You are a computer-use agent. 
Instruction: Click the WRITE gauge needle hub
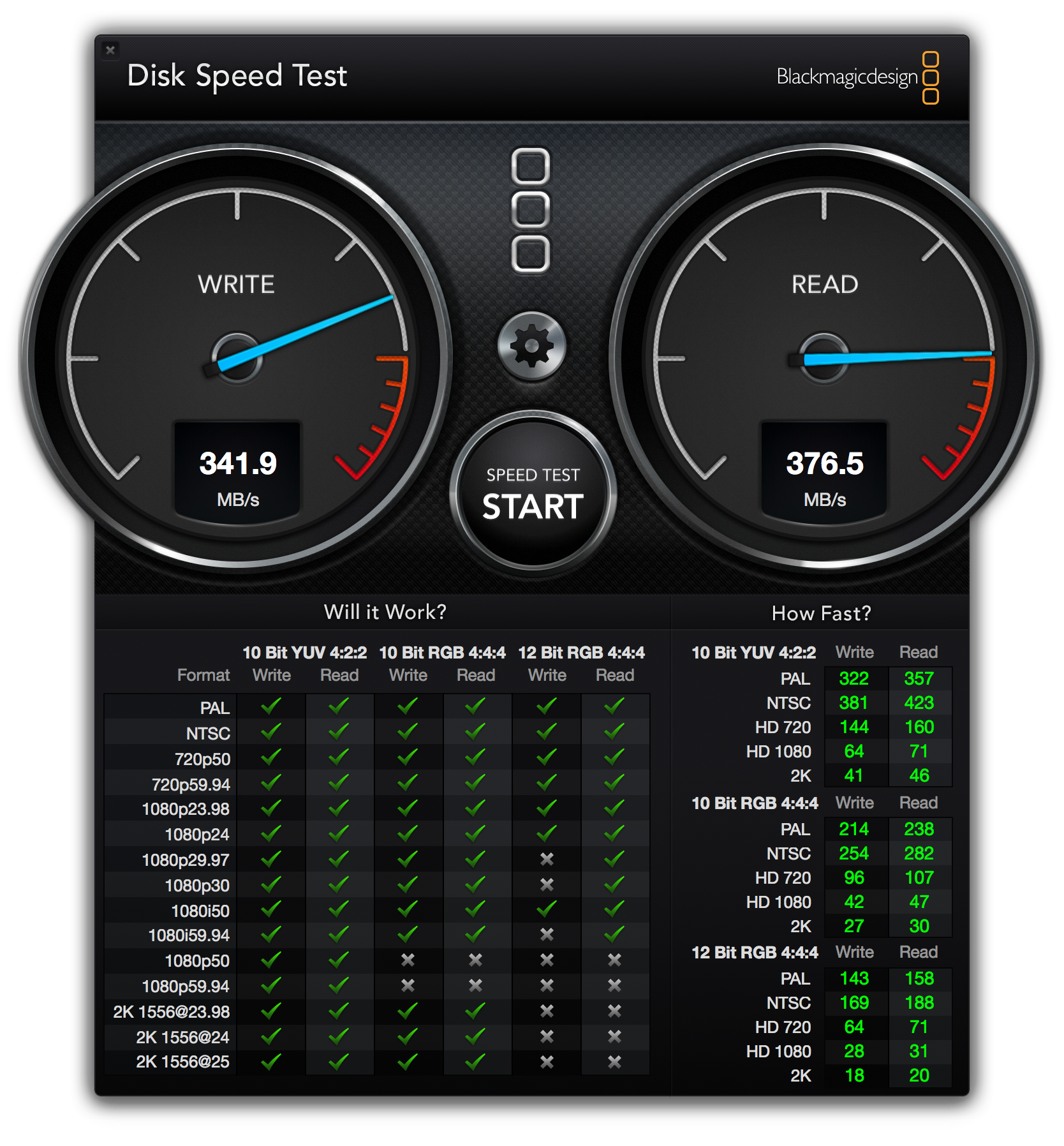(x=237, y=357)
